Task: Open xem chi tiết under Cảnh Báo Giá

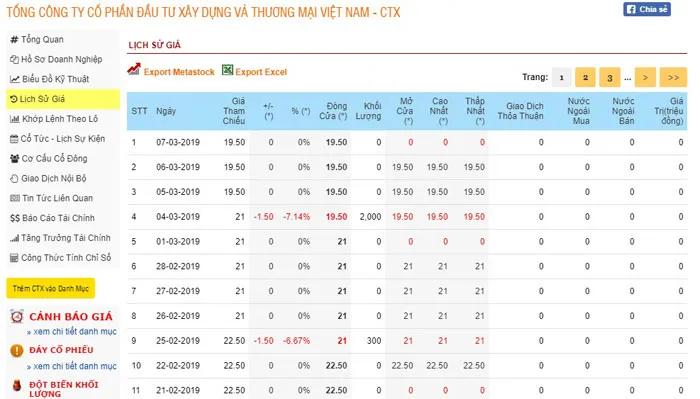Action: point(71,332)
